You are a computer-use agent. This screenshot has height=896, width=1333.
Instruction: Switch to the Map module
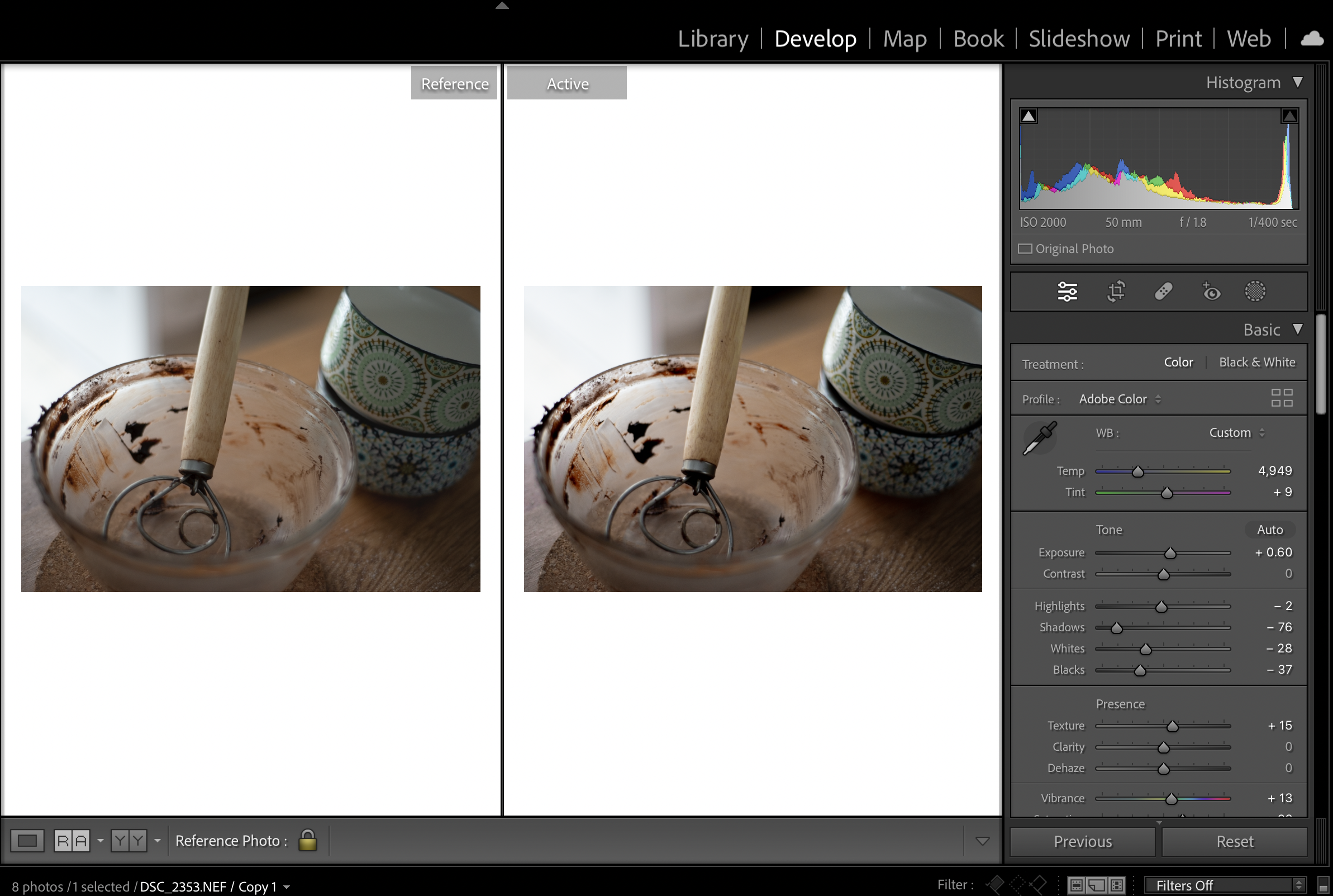click(904, 39)
